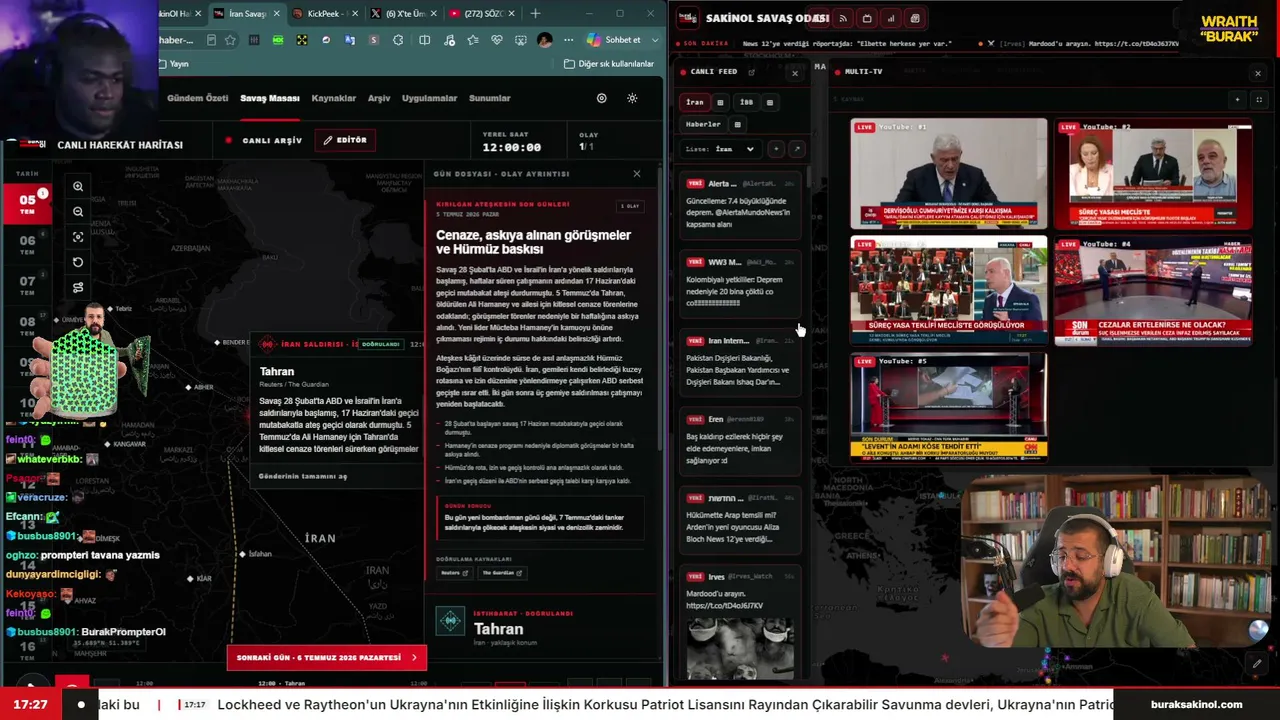Toggle the site light/dark theme
The height and width of the screenshot is (720, 1280).
click(632, 98)
